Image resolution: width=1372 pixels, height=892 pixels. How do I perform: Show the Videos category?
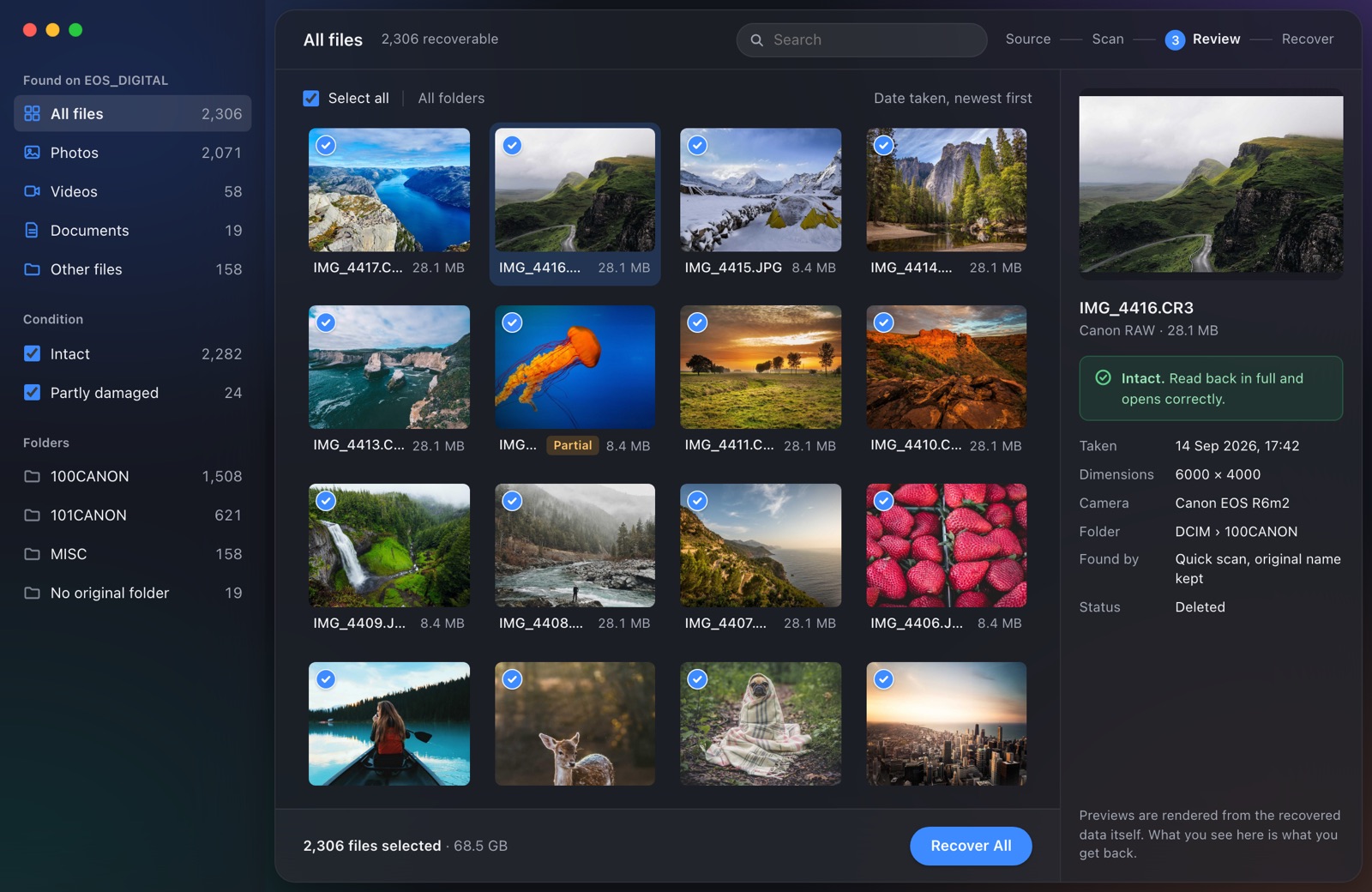tap(133, 191)
